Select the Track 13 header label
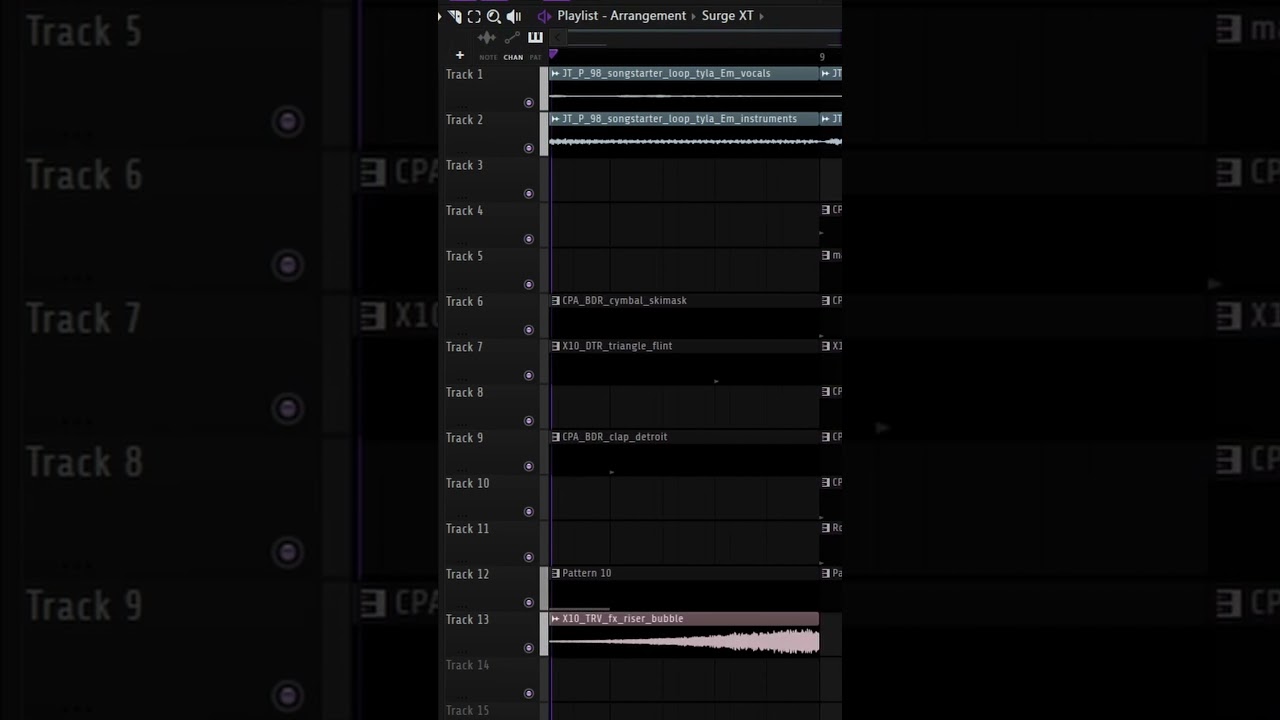 point(467,620)
